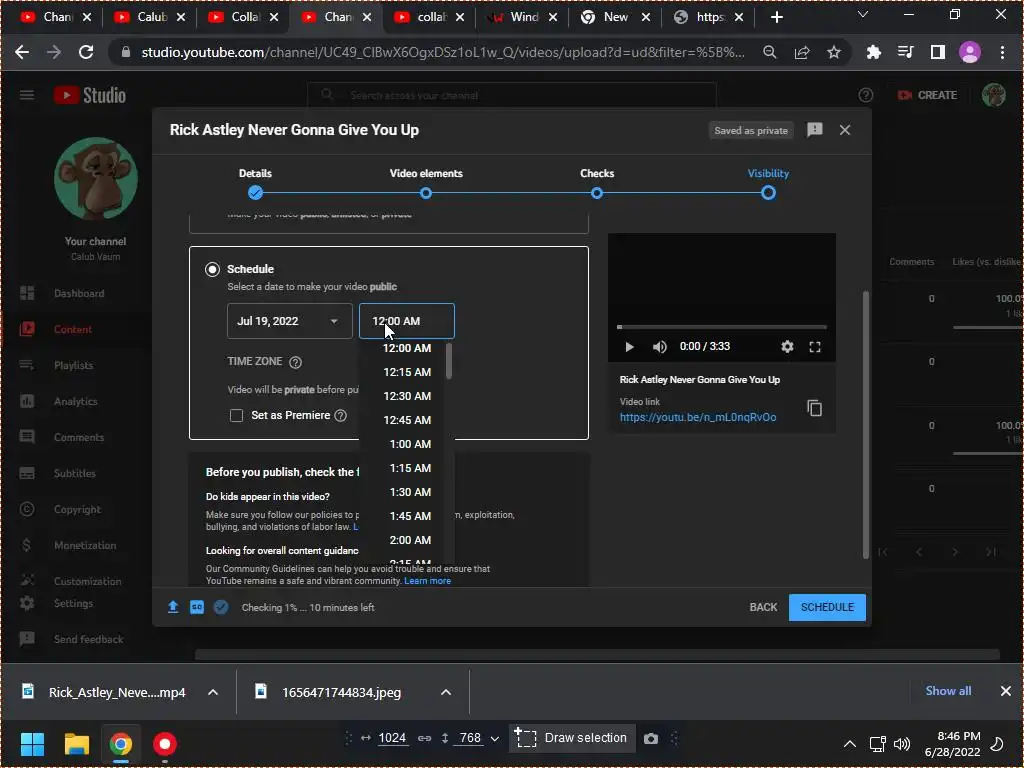Click the time dropdown list scrollbar
Image resolution: width=1024 pixels, height=768 pixels.
click(x=449, y=361)
